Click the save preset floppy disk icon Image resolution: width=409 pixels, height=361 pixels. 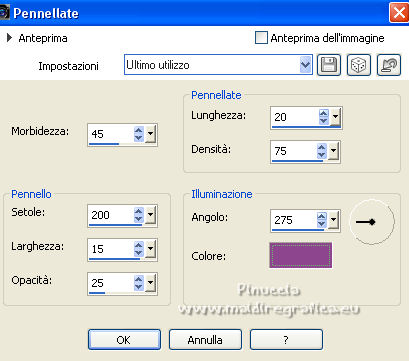point(329,65)
